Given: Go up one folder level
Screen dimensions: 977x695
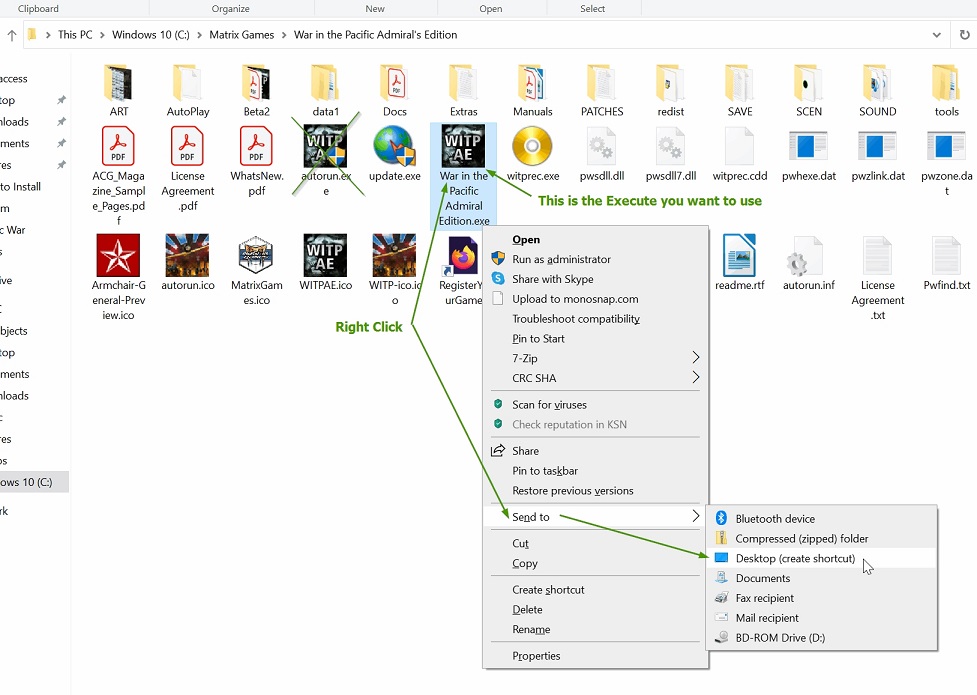Looking at the screenshot, I should click(12, 36).
